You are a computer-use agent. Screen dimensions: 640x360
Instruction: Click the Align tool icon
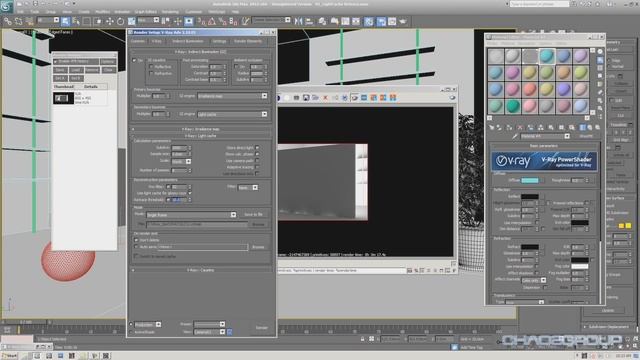(309, 21)
